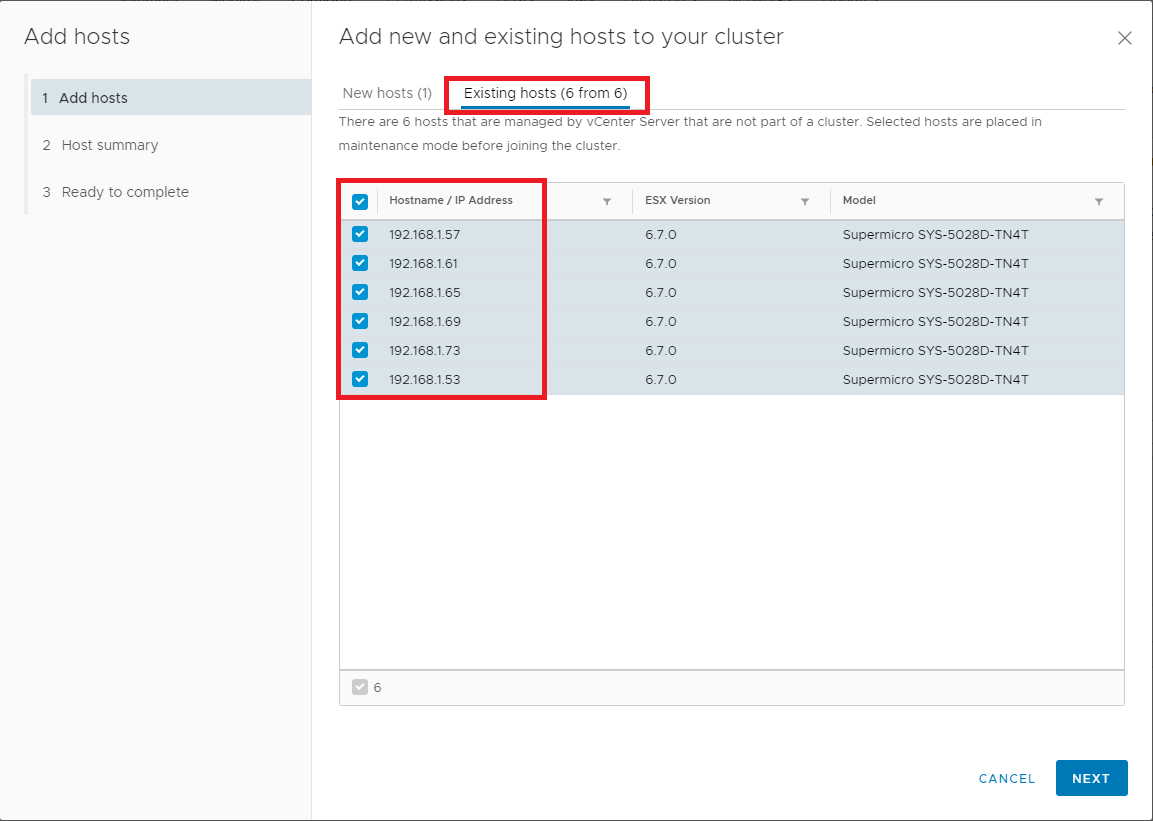Select the Existing hosts tab
Viewport: 1153px width, 821px height.
click(x=545, y=93)
